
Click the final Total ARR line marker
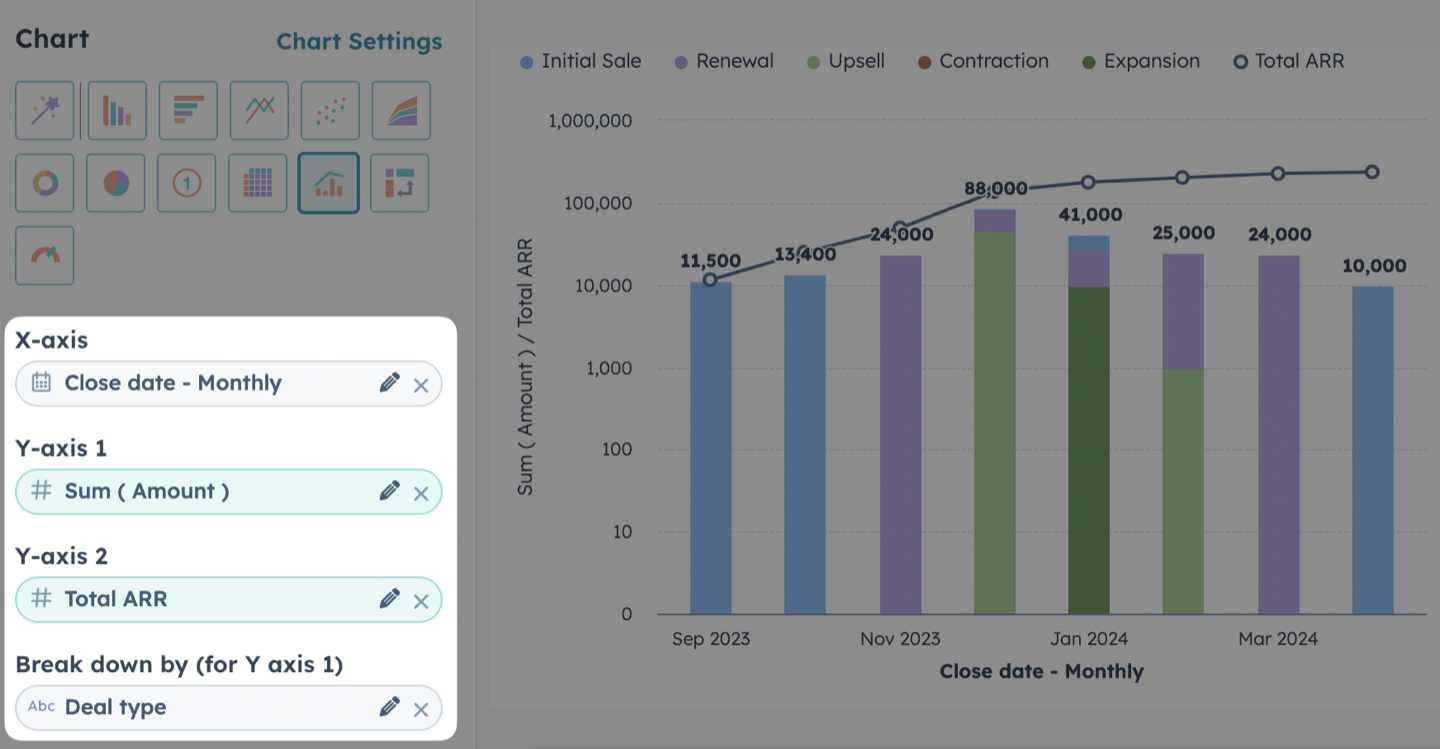tap(1372, 172)
